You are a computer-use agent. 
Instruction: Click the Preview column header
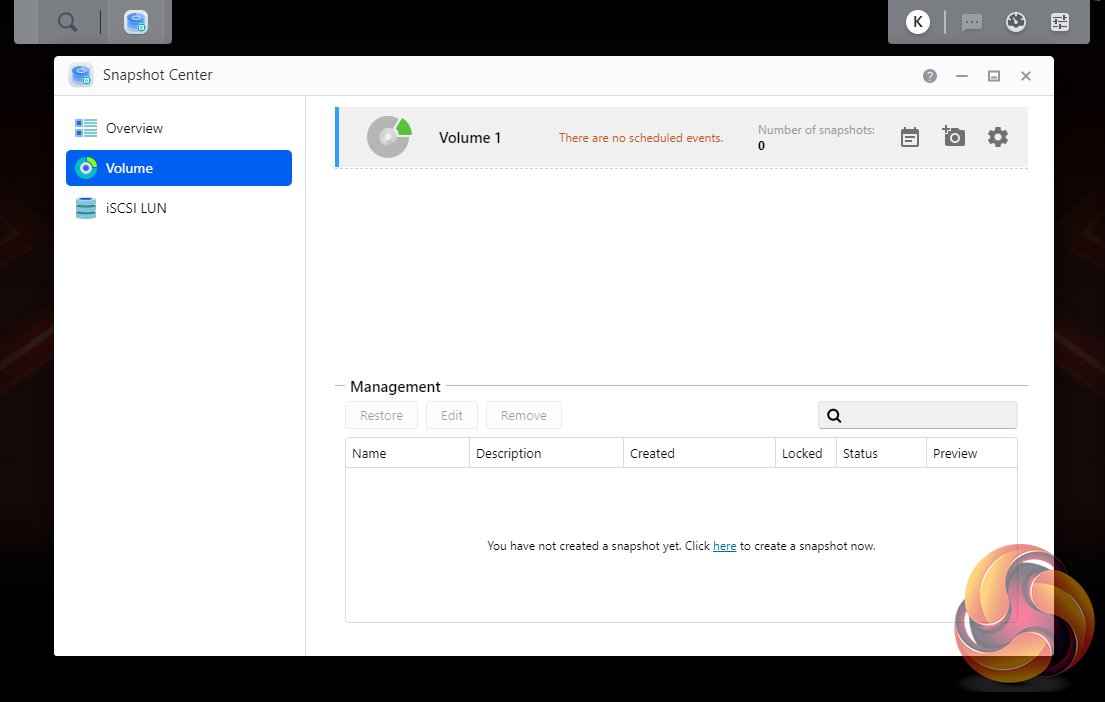[972, 453]
